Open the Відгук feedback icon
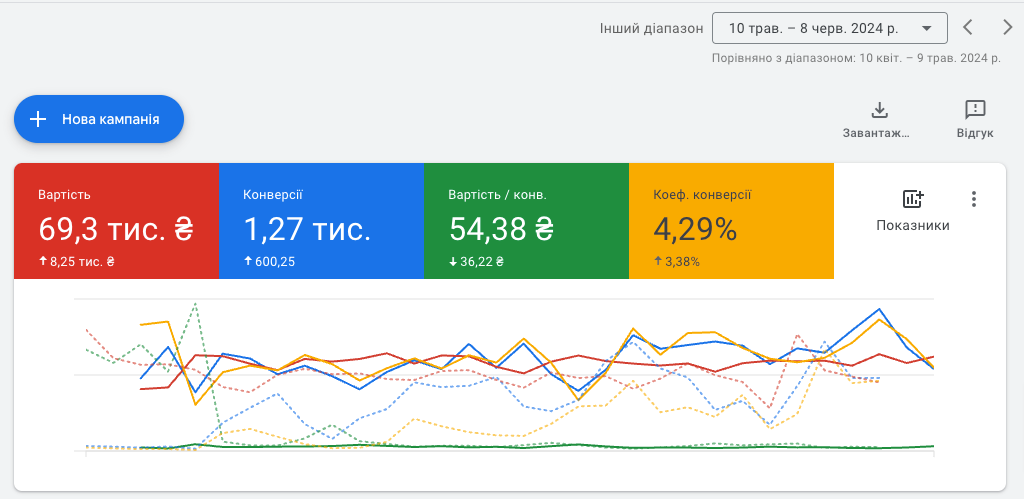This screenshot has width=1024, height=499. (x=974, y=110)
